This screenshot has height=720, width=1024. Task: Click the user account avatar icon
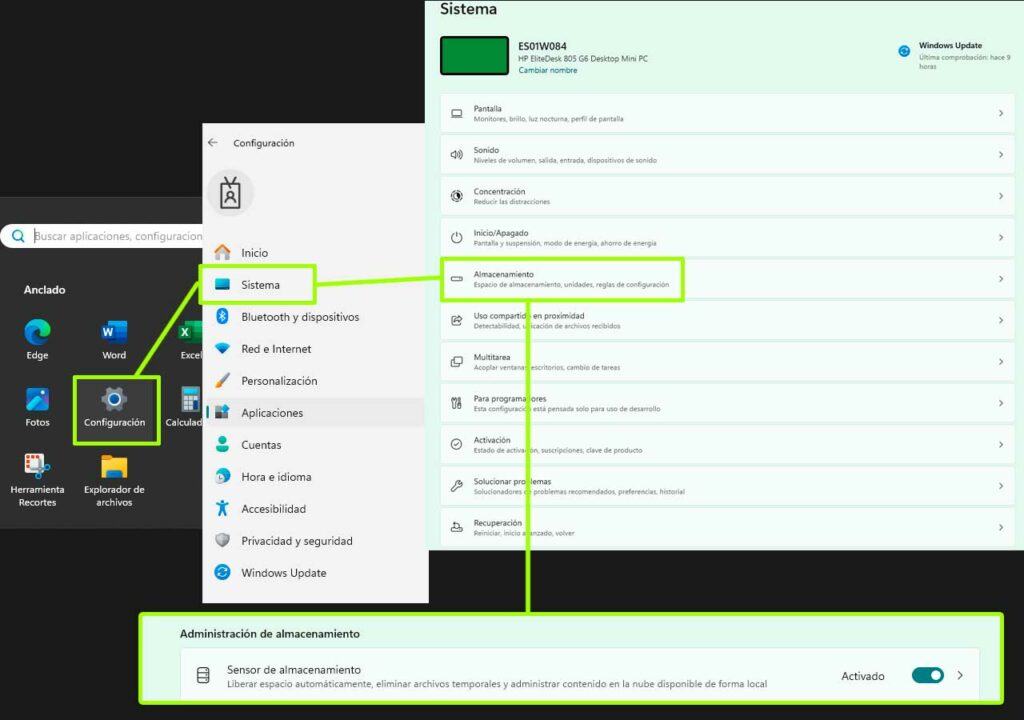point(231,194)
